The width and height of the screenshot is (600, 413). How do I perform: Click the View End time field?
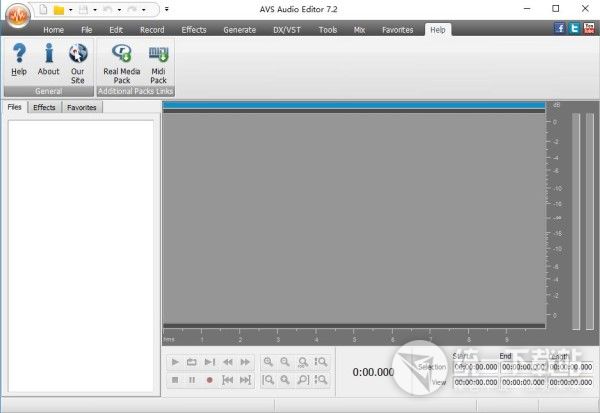click(523, 382)
